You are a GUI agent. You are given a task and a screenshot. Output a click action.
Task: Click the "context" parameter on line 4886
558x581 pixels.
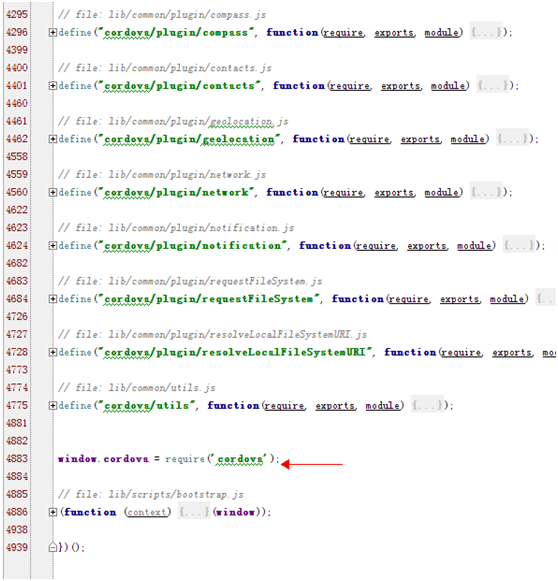(x=147, y=513)
